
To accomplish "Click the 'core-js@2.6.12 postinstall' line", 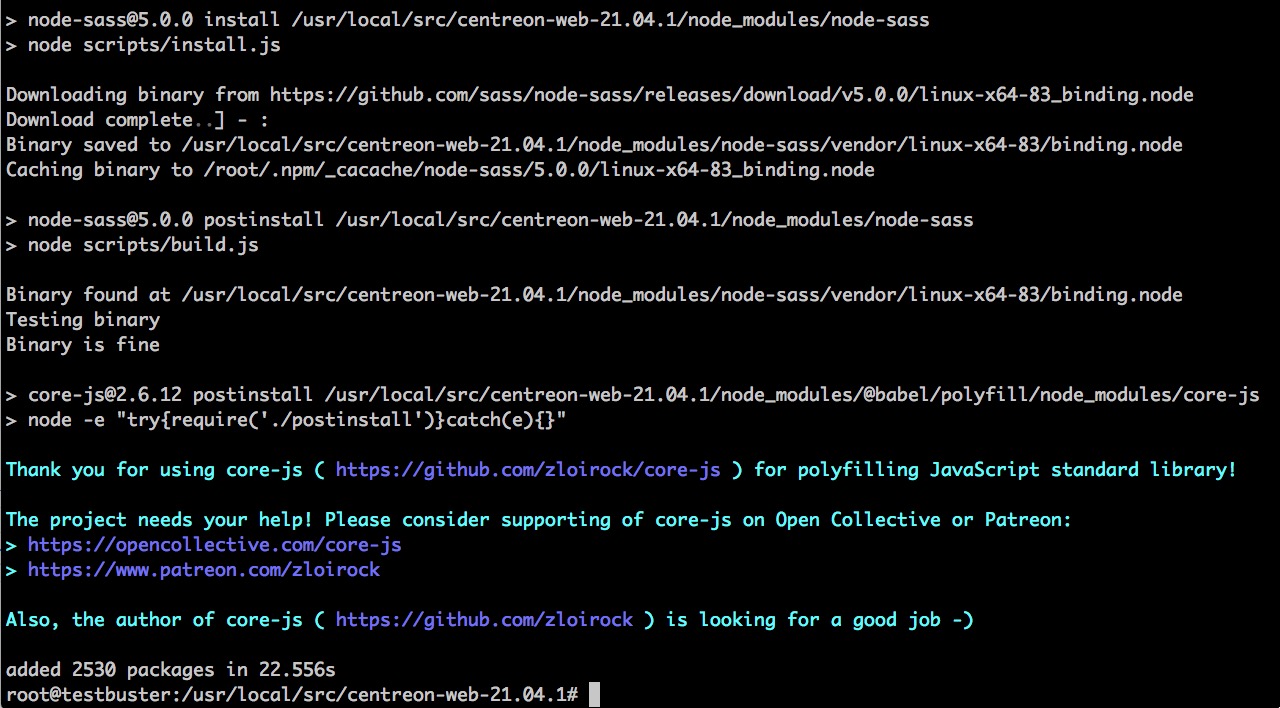I will tap(632, 395).
